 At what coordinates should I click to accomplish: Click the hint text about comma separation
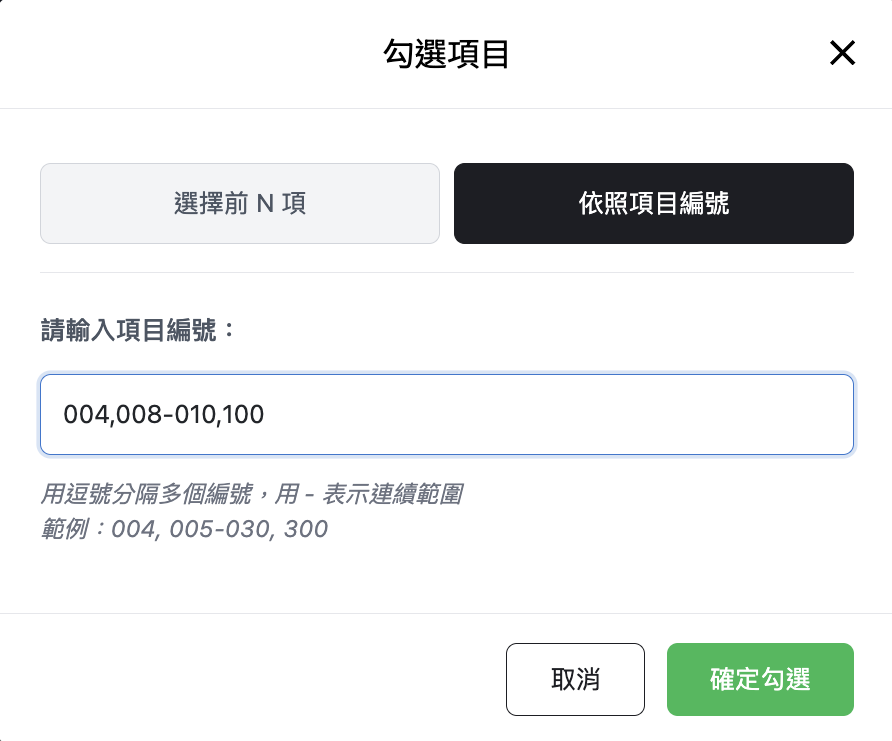tap(150, 494)
